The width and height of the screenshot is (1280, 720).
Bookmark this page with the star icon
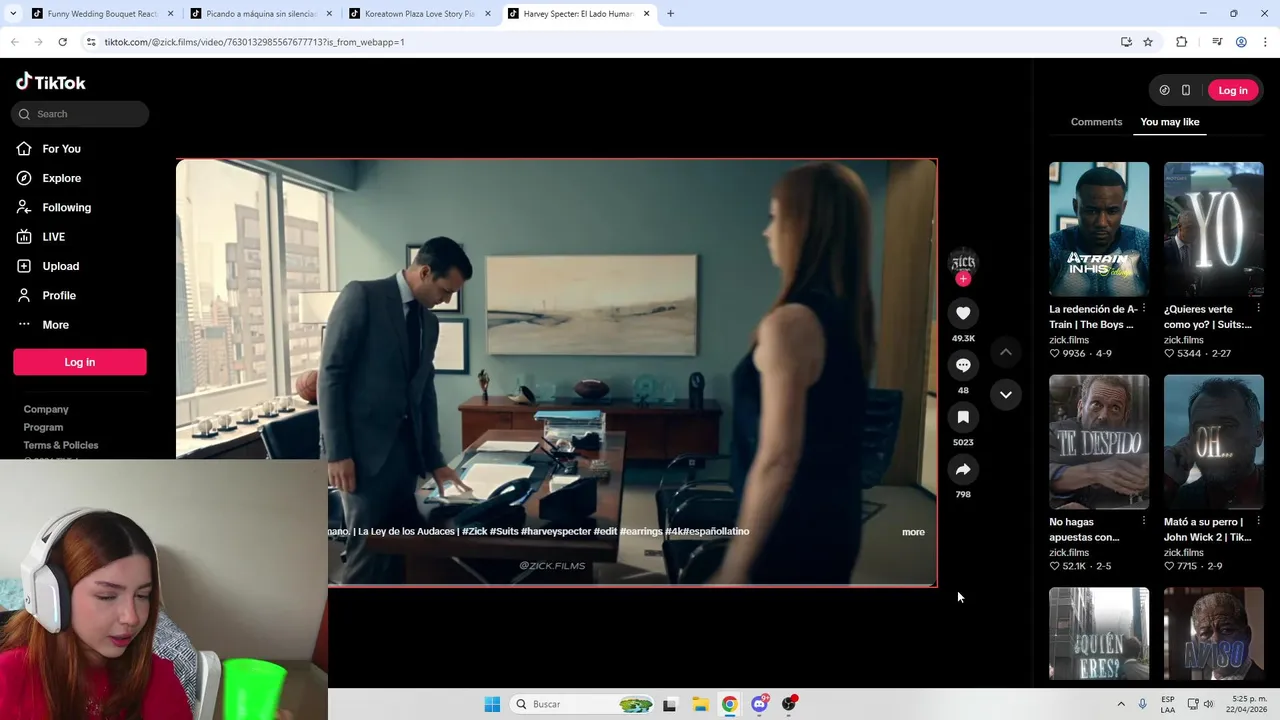1148,42
